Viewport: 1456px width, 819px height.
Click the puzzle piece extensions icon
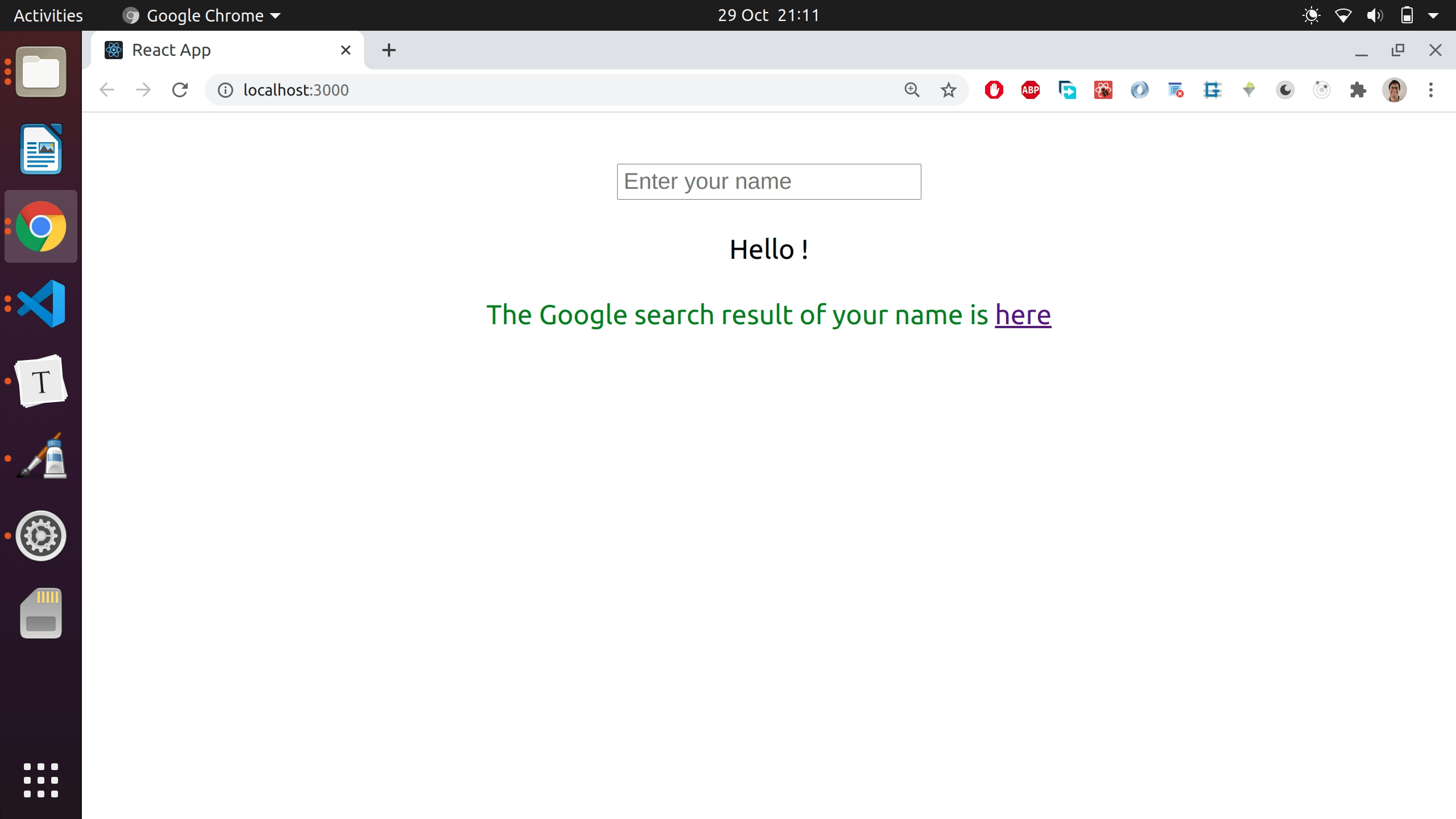pos(1359,90)
